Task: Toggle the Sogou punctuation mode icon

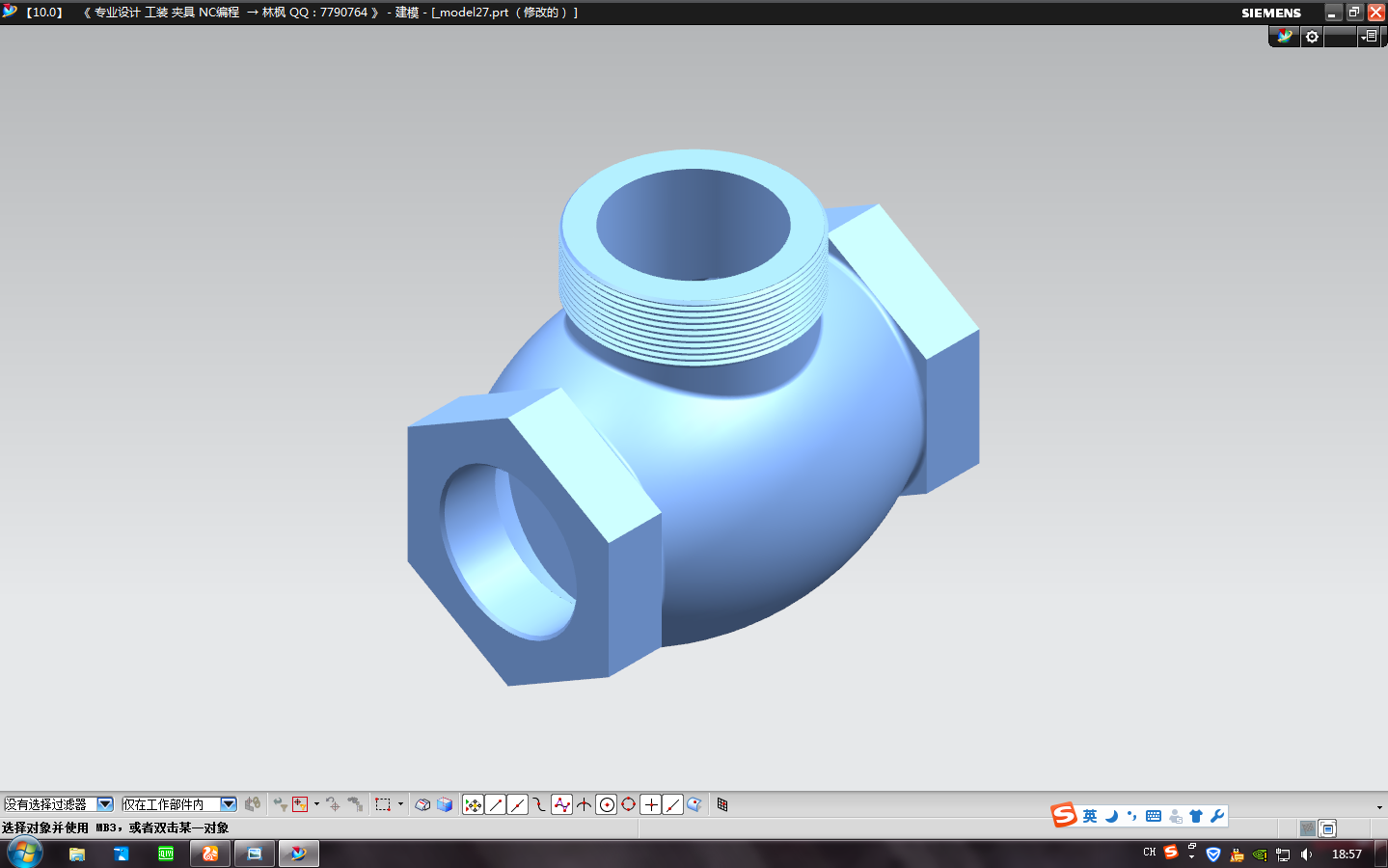Action: pyautogui.click(x=1131, y=816)
